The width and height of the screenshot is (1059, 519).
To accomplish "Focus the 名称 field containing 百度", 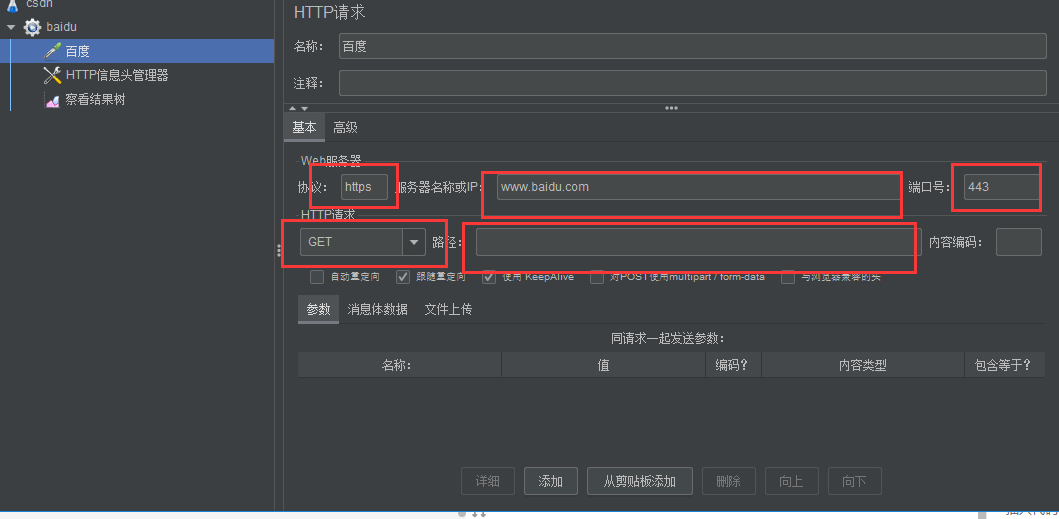I will pyautogui.click(x=693, y=47).
